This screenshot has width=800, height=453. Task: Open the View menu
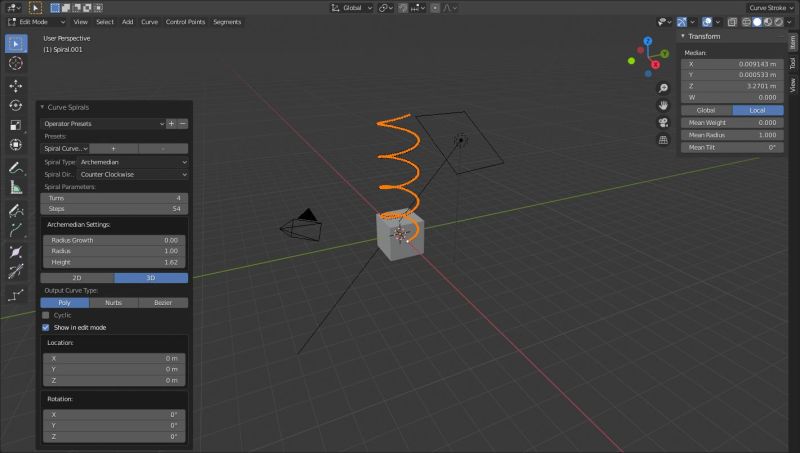click(x=81, y=22)
